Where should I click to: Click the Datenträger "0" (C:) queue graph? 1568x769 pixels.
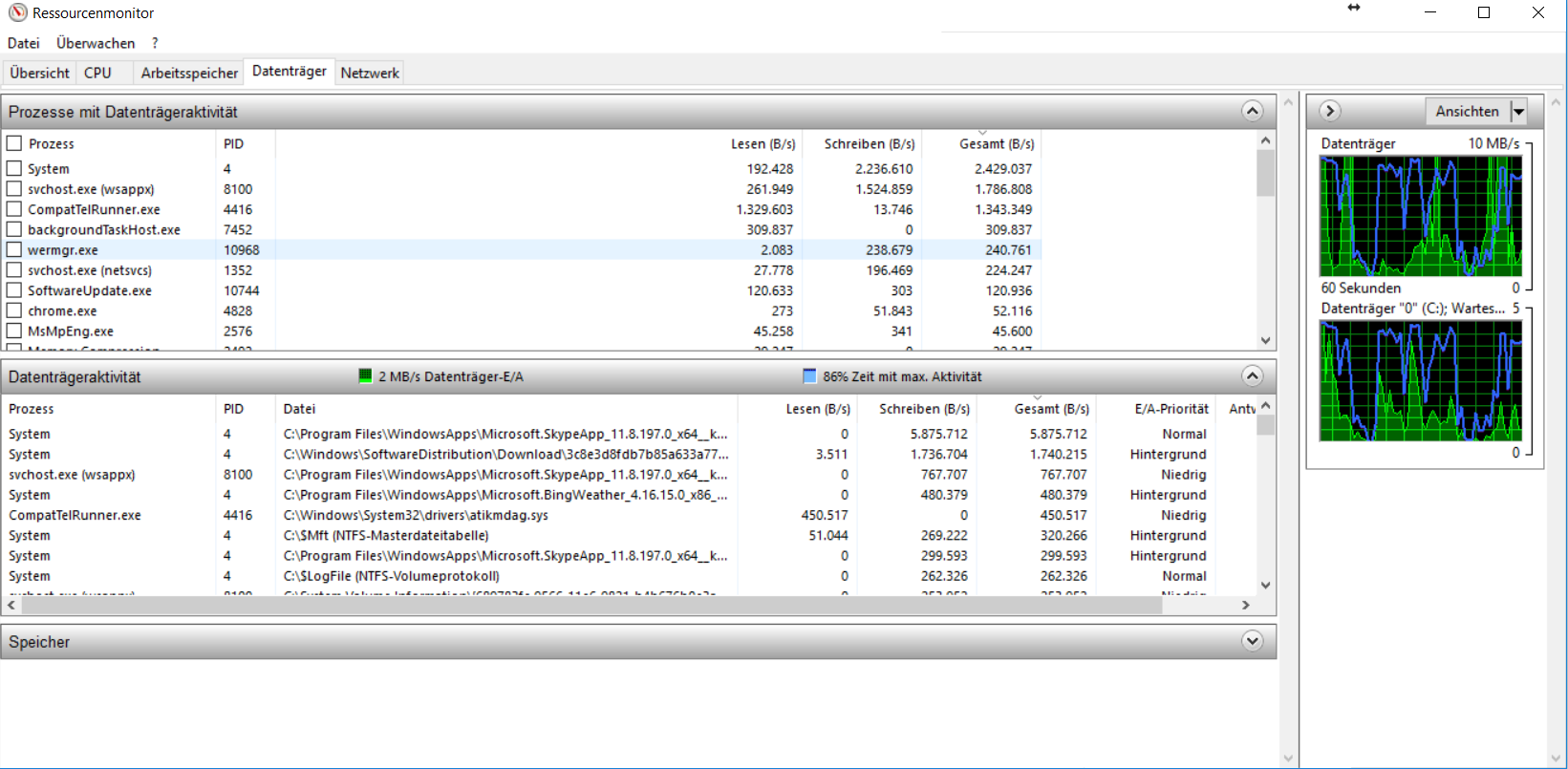[x=1421, y=380]
